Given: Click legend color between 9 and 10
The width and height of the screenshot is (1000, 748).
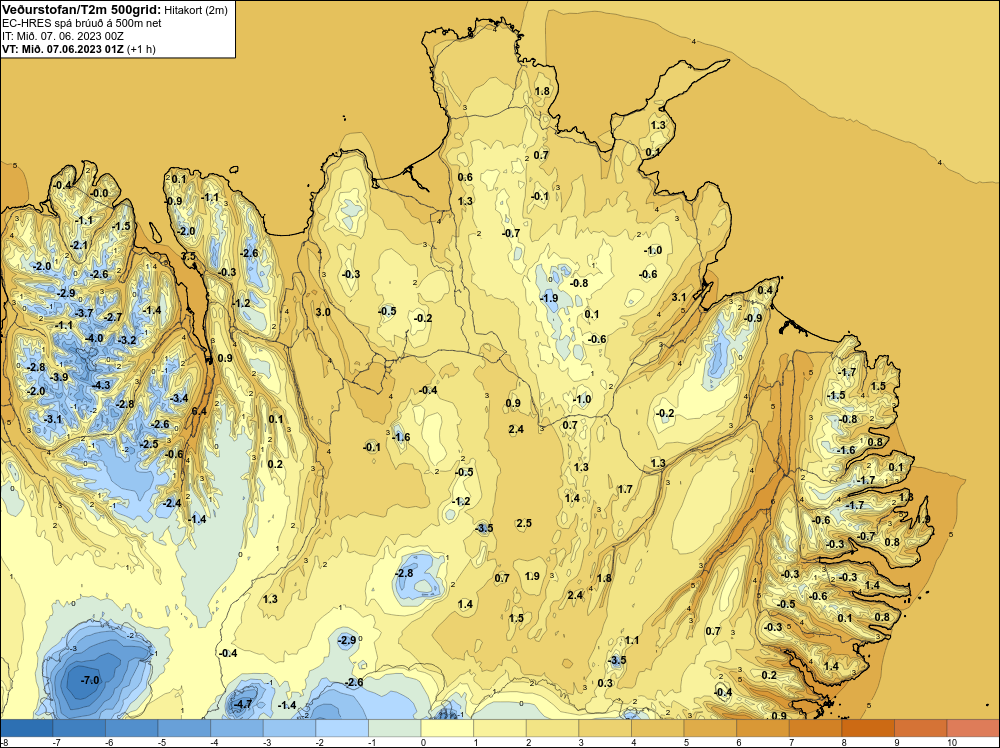Looking at the screenshot, I should [921, 728].
